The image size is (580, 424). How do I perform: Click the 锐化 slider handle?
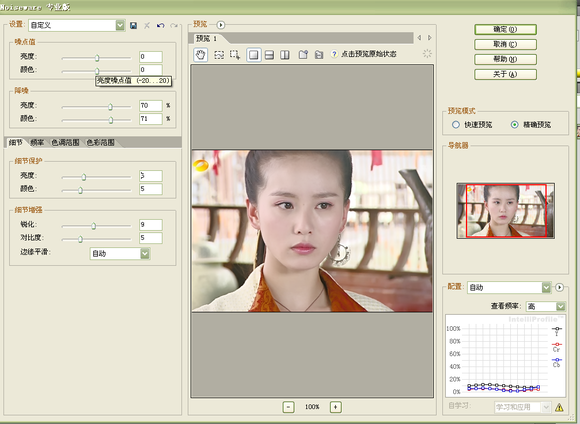pyautogui.click(x=94, y=226)
